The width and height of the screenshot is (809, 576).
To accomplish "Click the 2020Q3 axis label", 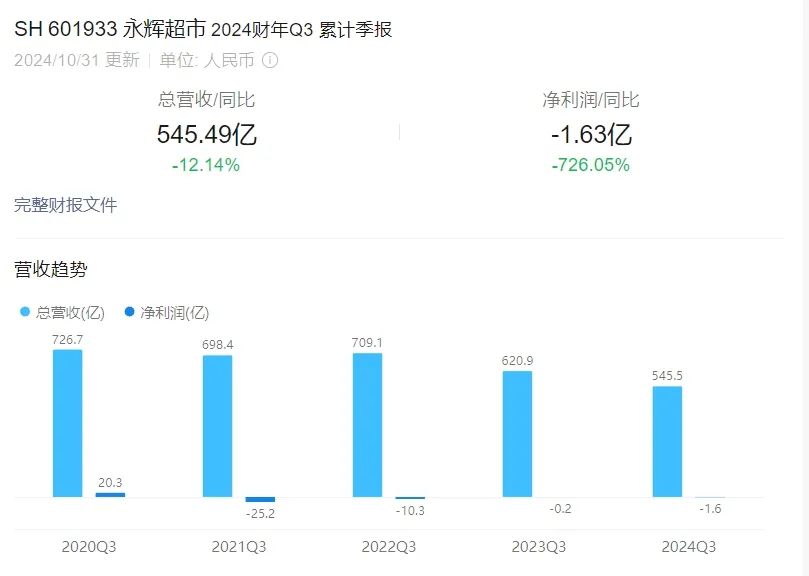I will coord(89,547).
